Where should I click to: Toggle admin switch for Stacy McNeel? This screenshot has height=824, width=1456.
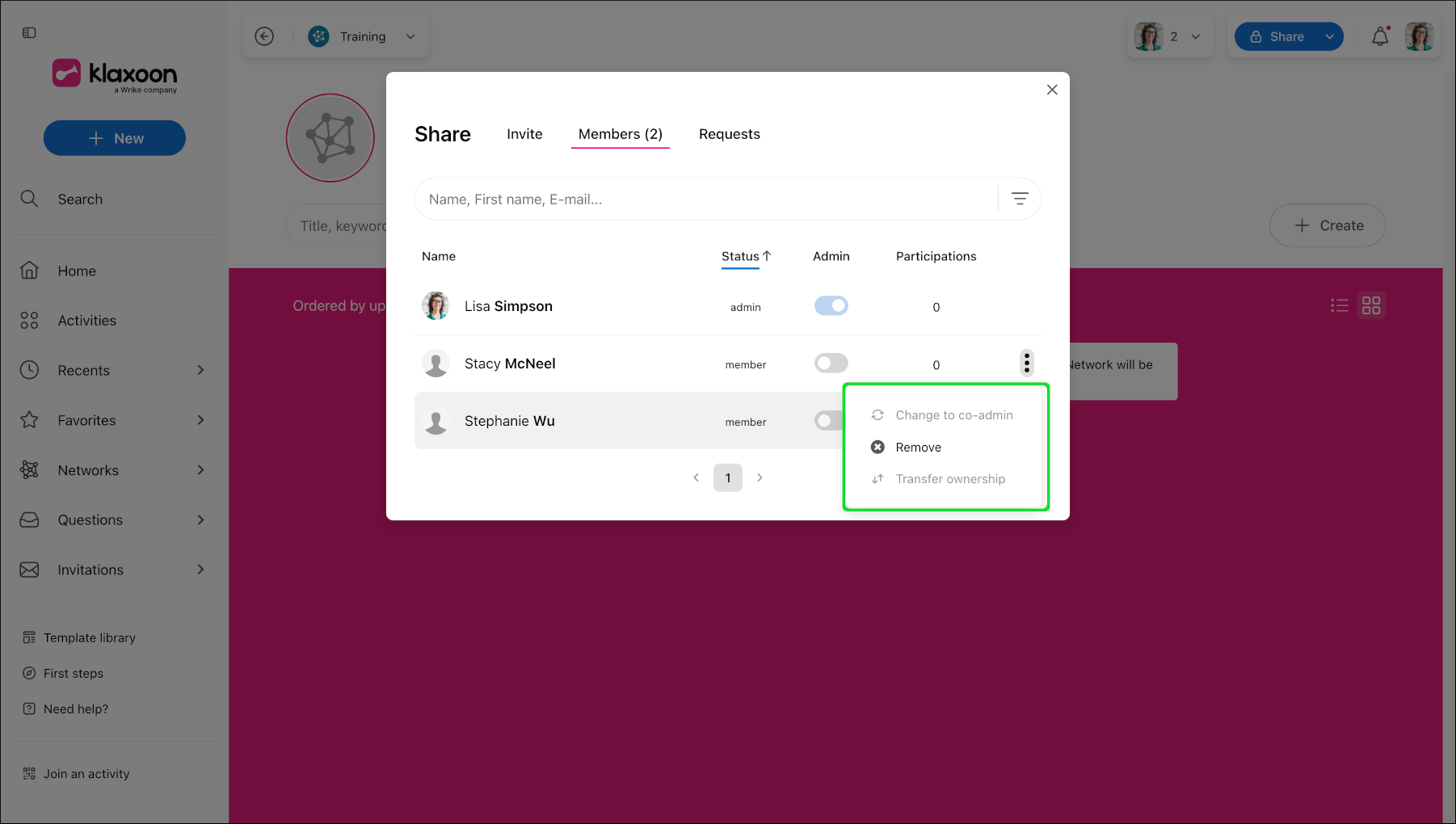click(831, 363)
